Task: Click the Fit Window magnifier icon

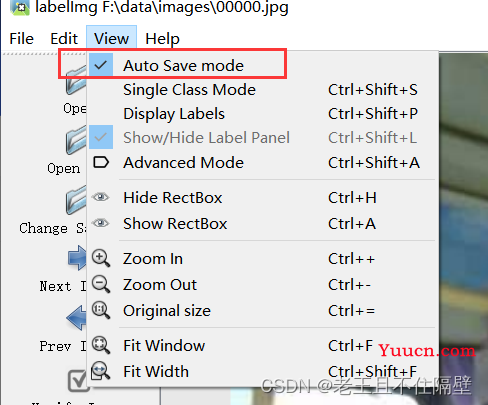Action: click(x=101, y=345)
